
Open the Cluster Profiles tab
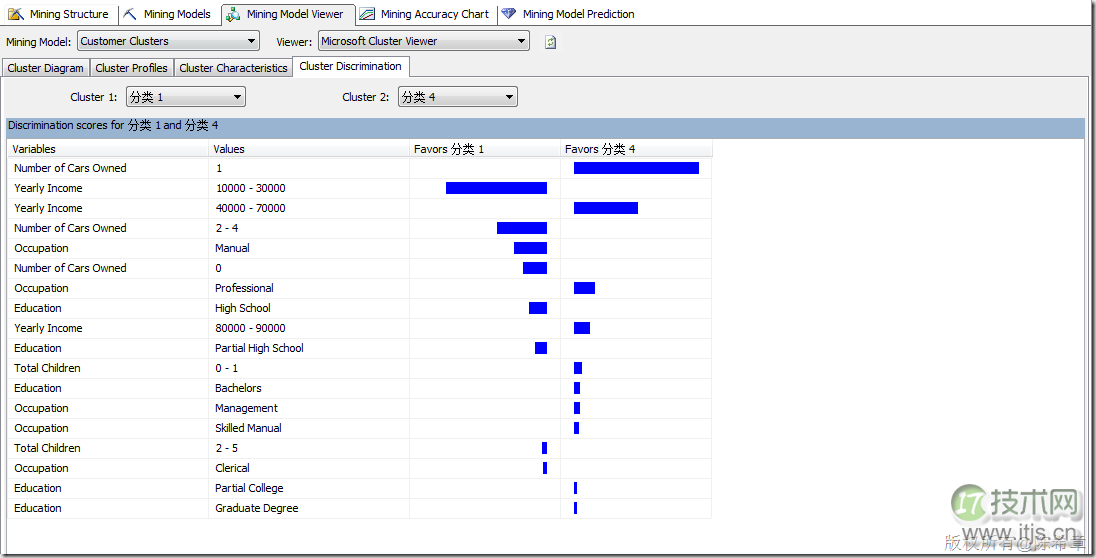tap(131, 68)
